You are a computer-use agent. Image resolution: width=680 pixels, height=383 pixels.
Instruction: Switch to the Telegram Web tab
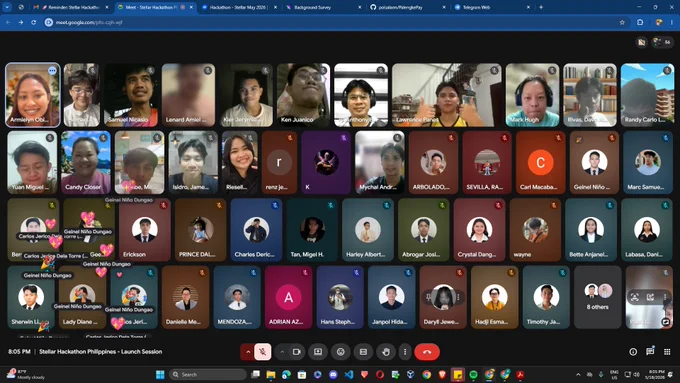pyautogui.click(x=491, y=7)
